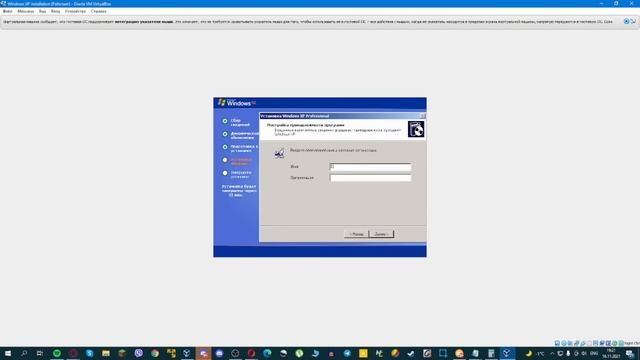
Task: Open Google Chrome from the taskbar
Action: (x=155, y=353)
